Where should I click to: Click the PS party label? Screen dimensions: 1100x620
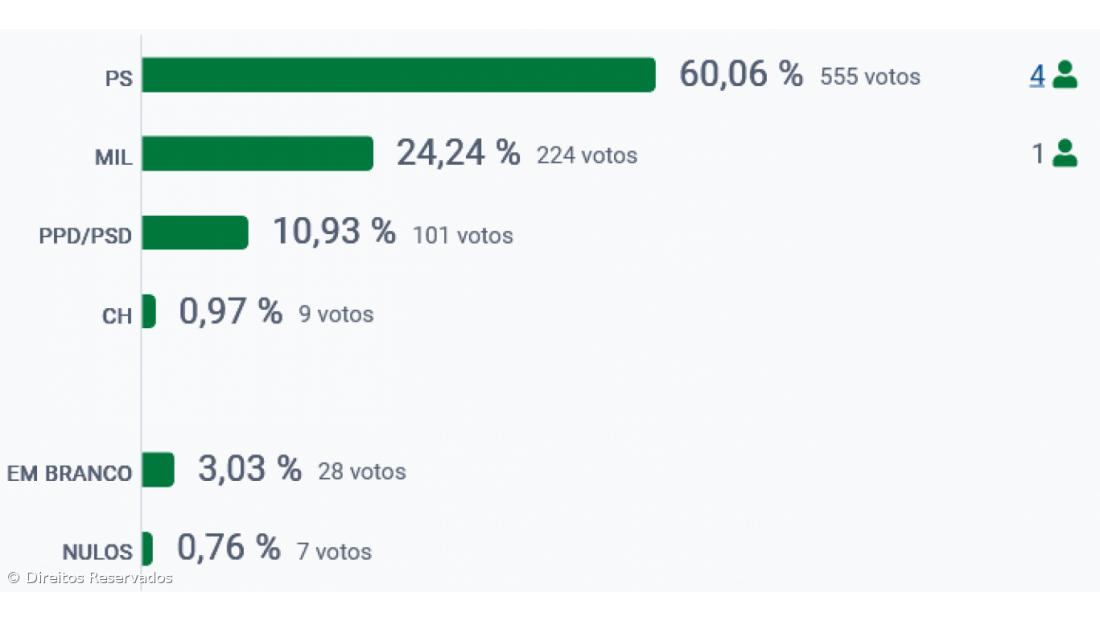click(119, 78)
